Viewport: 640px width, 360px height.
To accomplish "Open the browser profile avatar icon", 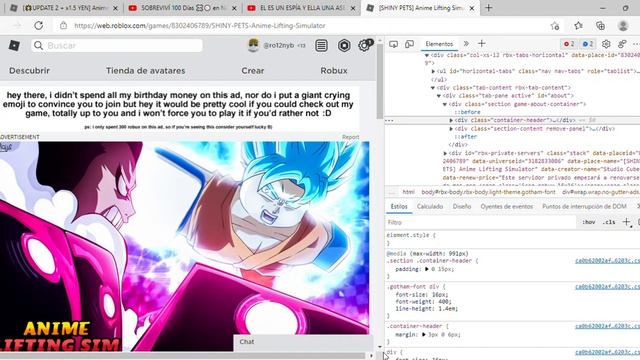I will tap(623, 26).
